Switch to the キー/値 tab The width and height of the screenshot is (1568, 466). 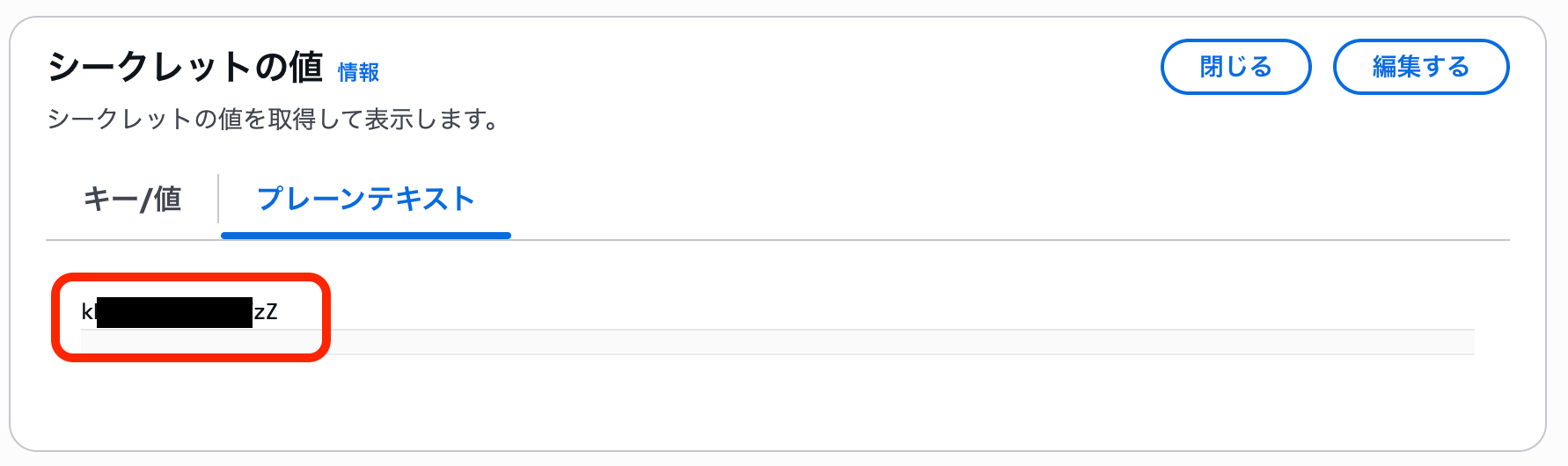pos(132,199)
